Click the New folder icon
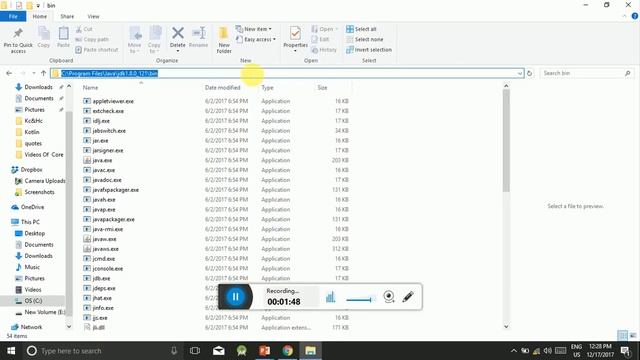This screenshot has height=360, width=640. pyautogui.click(x=224, y=33)
